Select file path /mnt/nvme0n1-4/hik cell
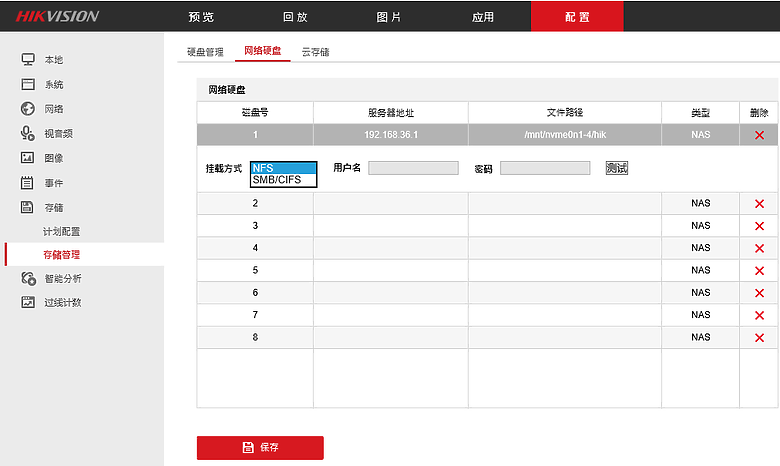Viewport: 780px width, 466px height. click(x=565, y=135)
